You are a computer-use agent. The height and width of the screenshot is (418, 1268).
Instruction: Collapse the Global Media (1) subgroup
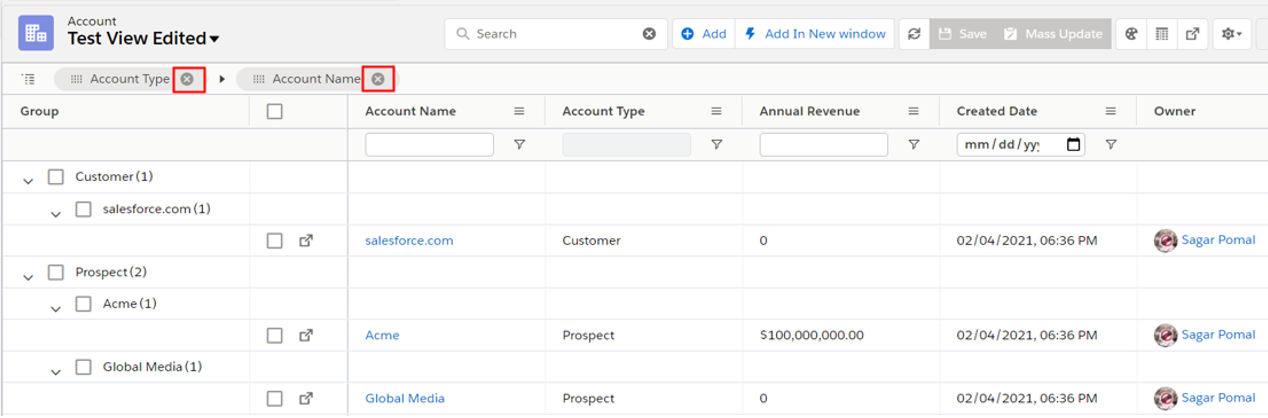[57, 370]
